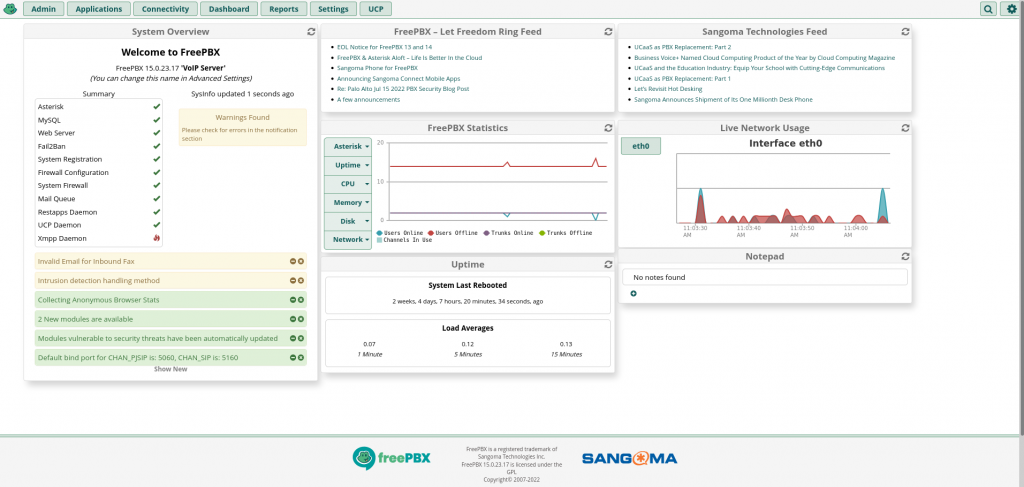The width and height of the screenshot is (1024, 487).
Task: Open Announcing Sangoma Connect Mobile Apps link
Action: click(x=398, y=78)
